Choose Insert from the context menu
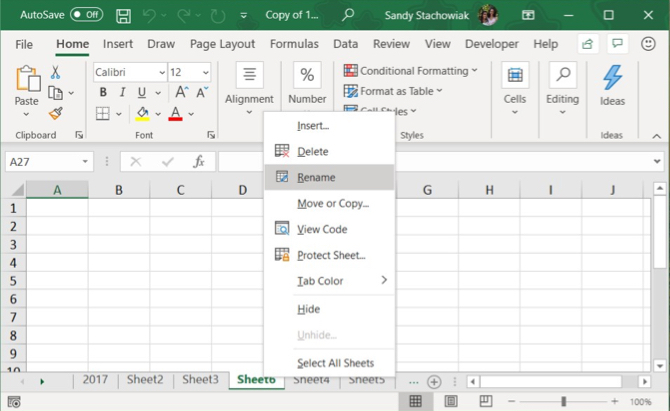 click(329, 126)
